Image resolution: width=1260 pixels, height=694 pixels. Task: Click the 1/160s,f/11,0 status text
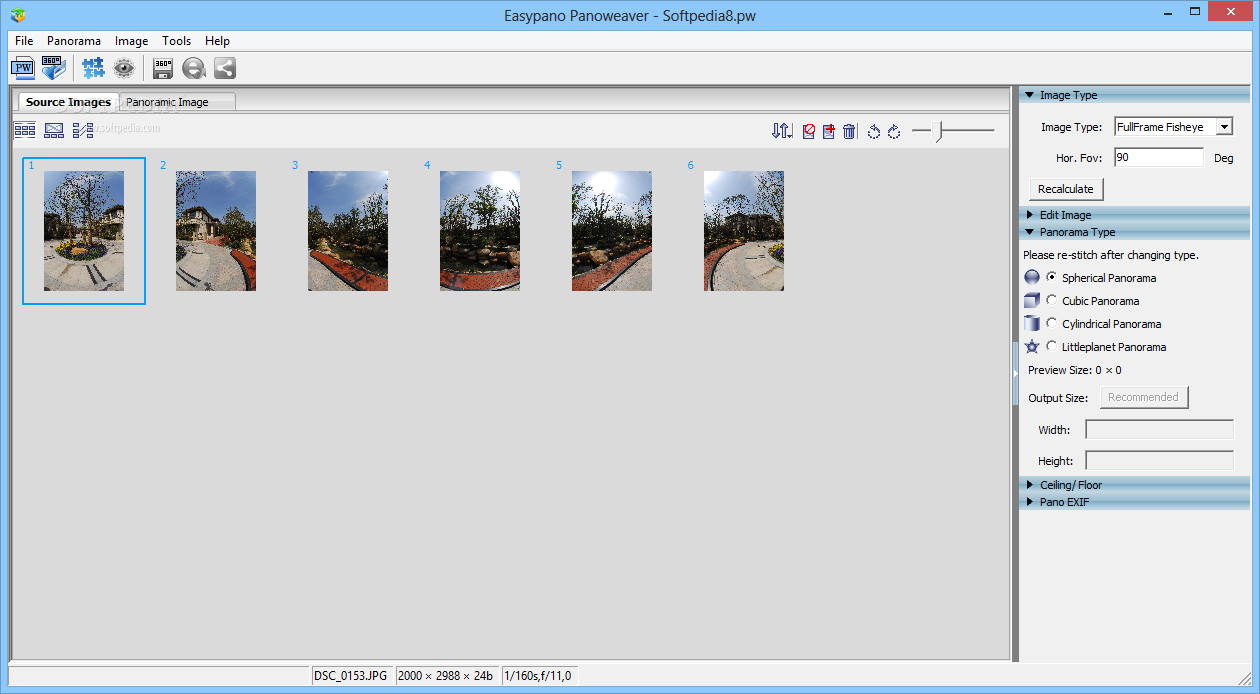[x=538, y=676]
